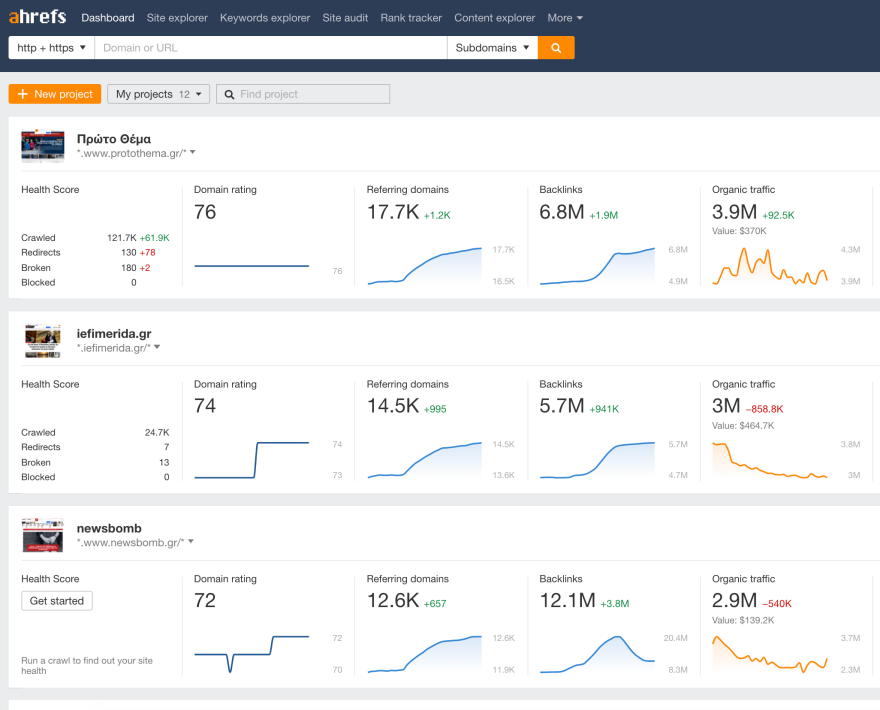Image resolution: width=880 pixels, height=710 pixels.
Task: Expand the protothema.gr URL dropdown arrow
Action: [192, 153]
